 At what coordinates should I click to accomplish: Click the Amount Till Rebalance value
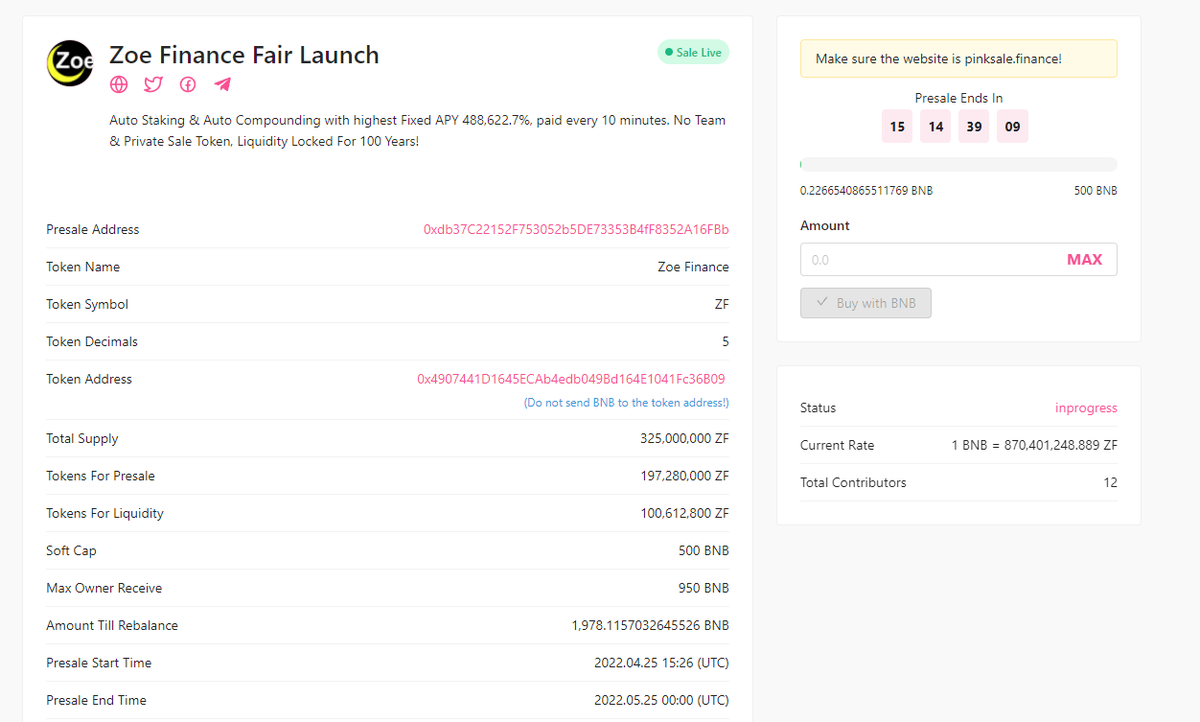[x=650, y=626]
